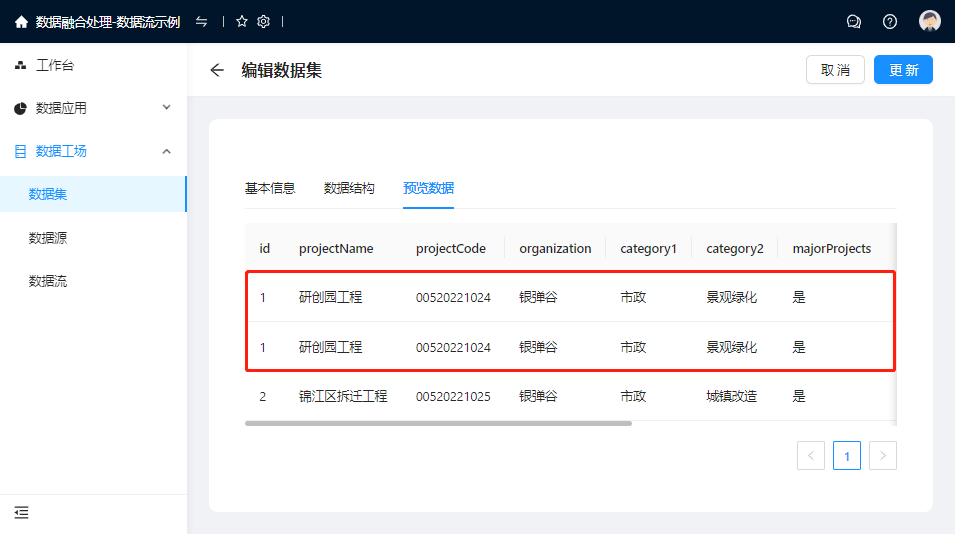Select 数据源 in the sidebar

point(48,238)
